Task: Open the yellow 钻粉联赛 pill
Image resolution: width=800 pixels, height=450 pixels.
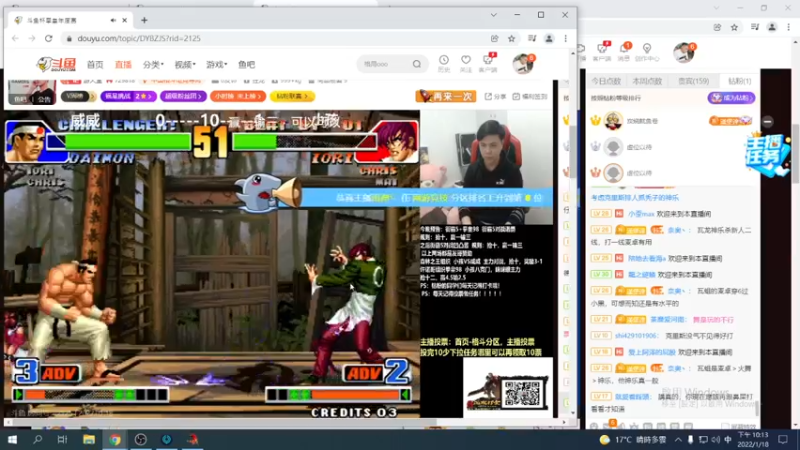Action: click(292, 96)
